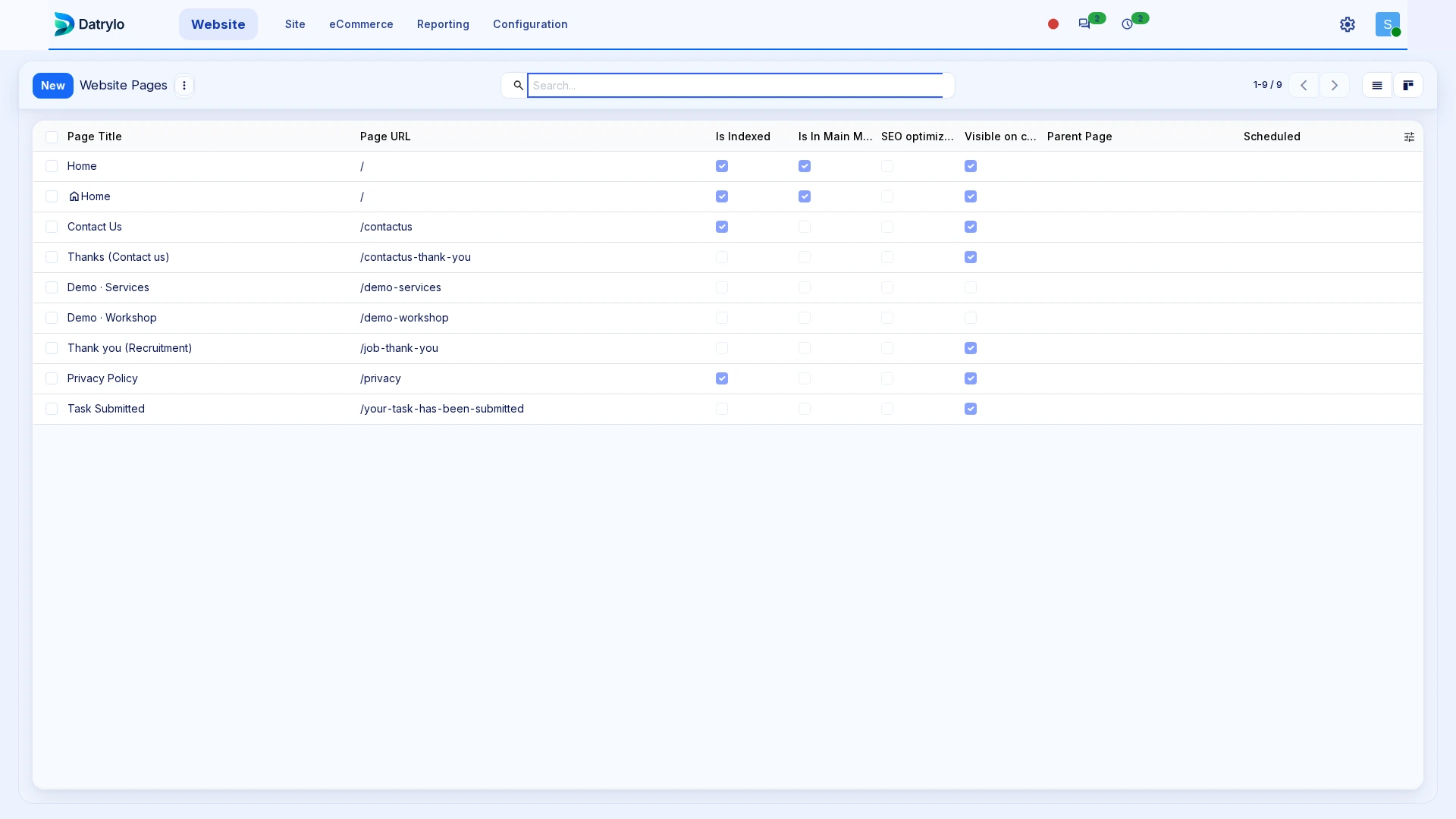Go to next page of records
This screenshot has height=819, width=1456.
[x=1335, y=86]
